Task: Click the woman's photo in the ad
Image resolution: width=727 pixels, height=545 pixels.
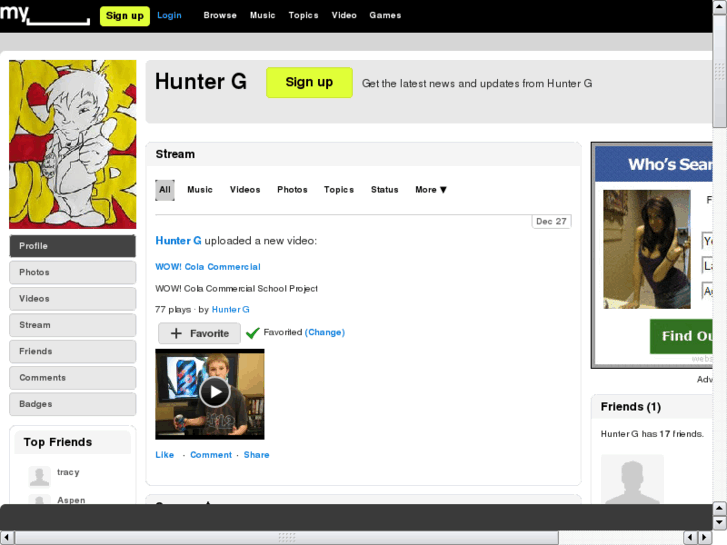Action: pos(647,249)
